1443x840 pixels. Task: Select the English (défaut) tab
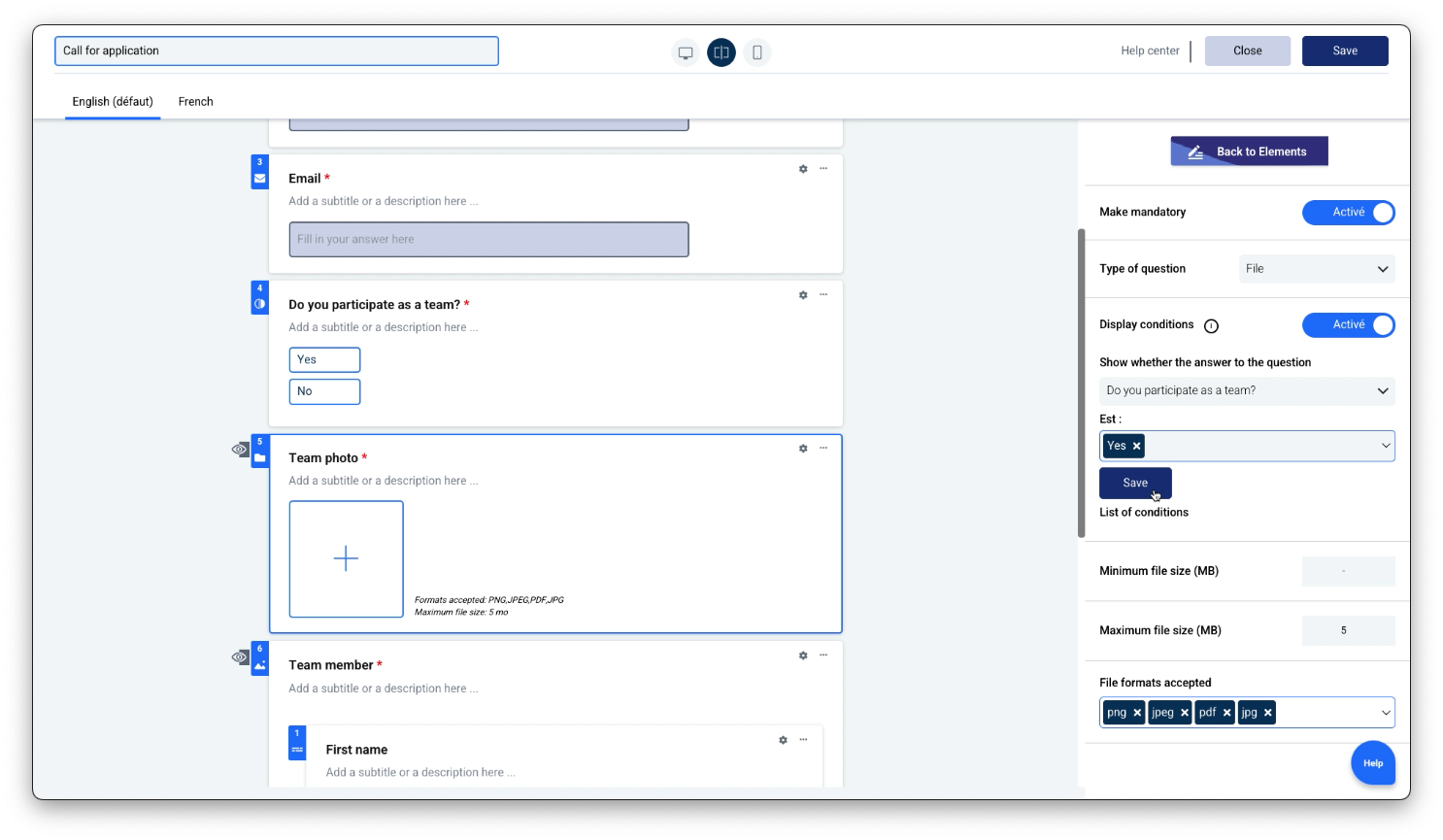(x=113, y=102)
